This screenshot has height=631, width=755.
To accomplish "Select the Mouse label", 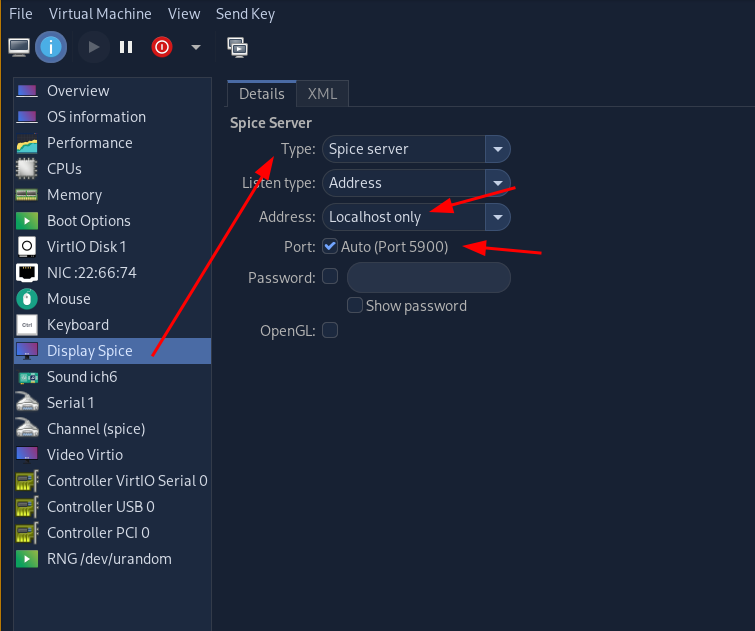I will click(x=69, y=299).
